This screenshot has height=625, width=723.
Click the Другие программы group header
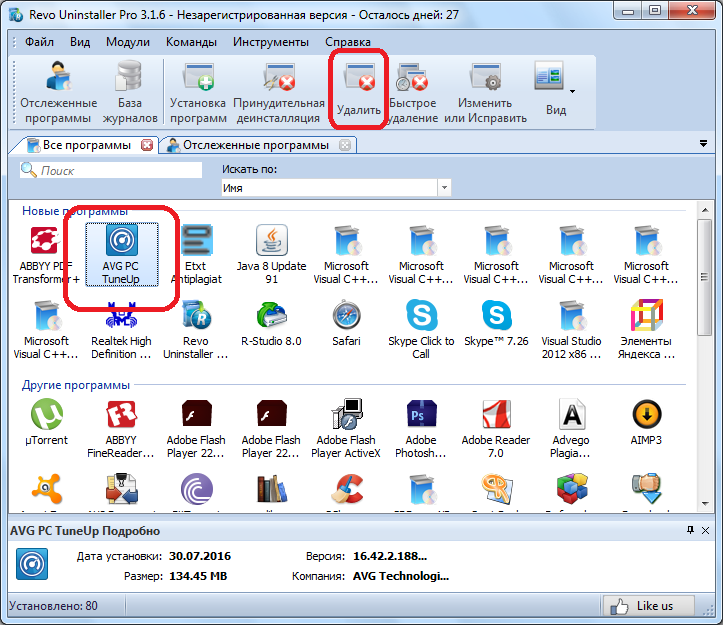[76, 385]
